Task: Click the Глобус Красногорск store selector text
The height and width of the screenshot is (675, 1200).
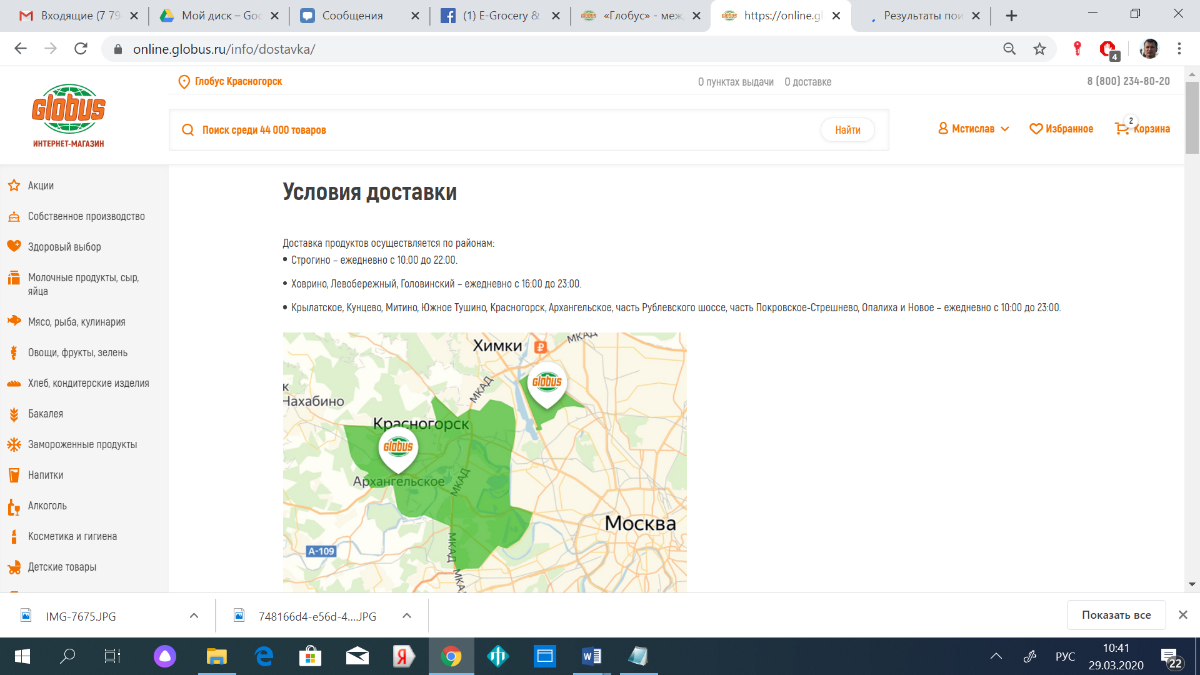Action: coord(238,82)
